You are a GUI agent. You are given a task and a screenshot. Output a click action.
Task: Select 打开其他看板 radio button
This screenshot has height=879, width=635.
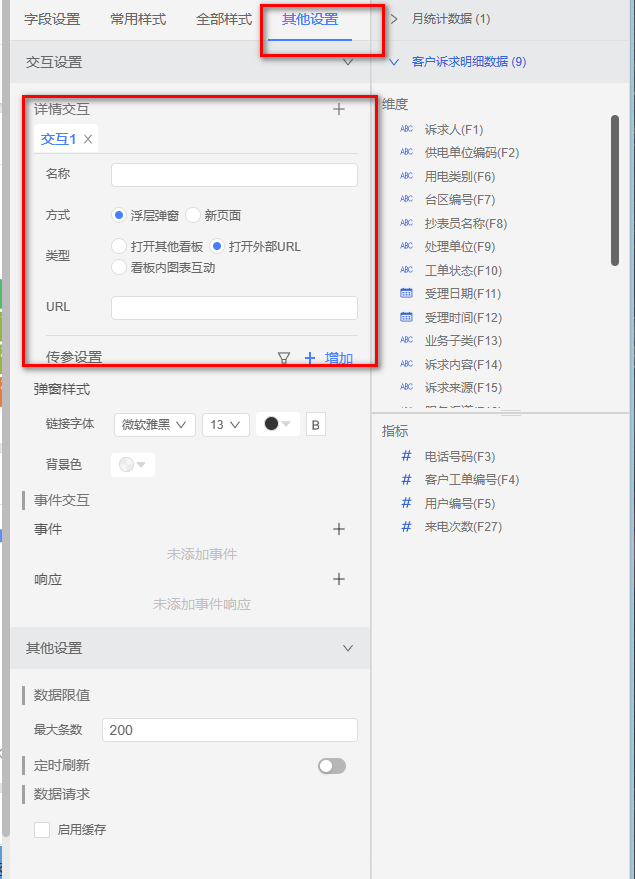coord(119,246)
